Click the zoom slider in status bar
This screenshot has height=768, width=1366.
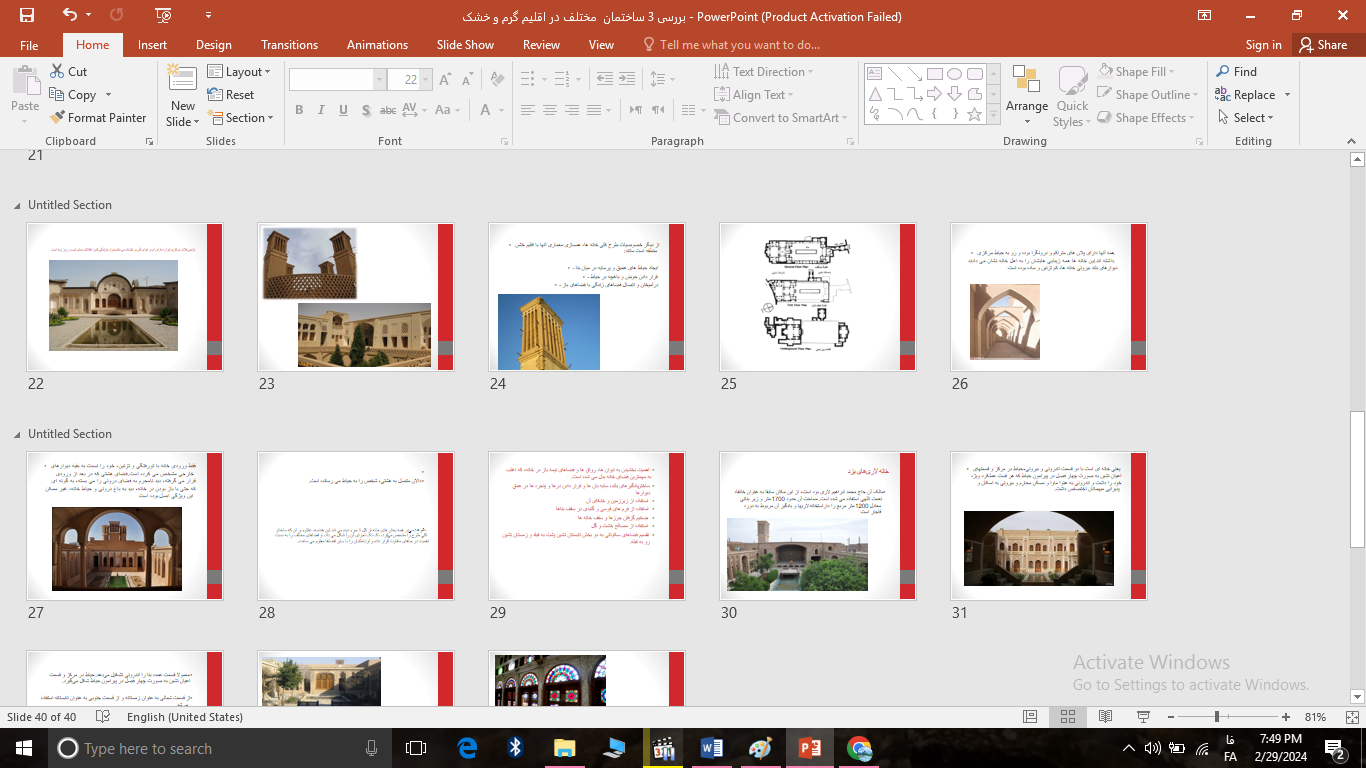point(1216,717)
